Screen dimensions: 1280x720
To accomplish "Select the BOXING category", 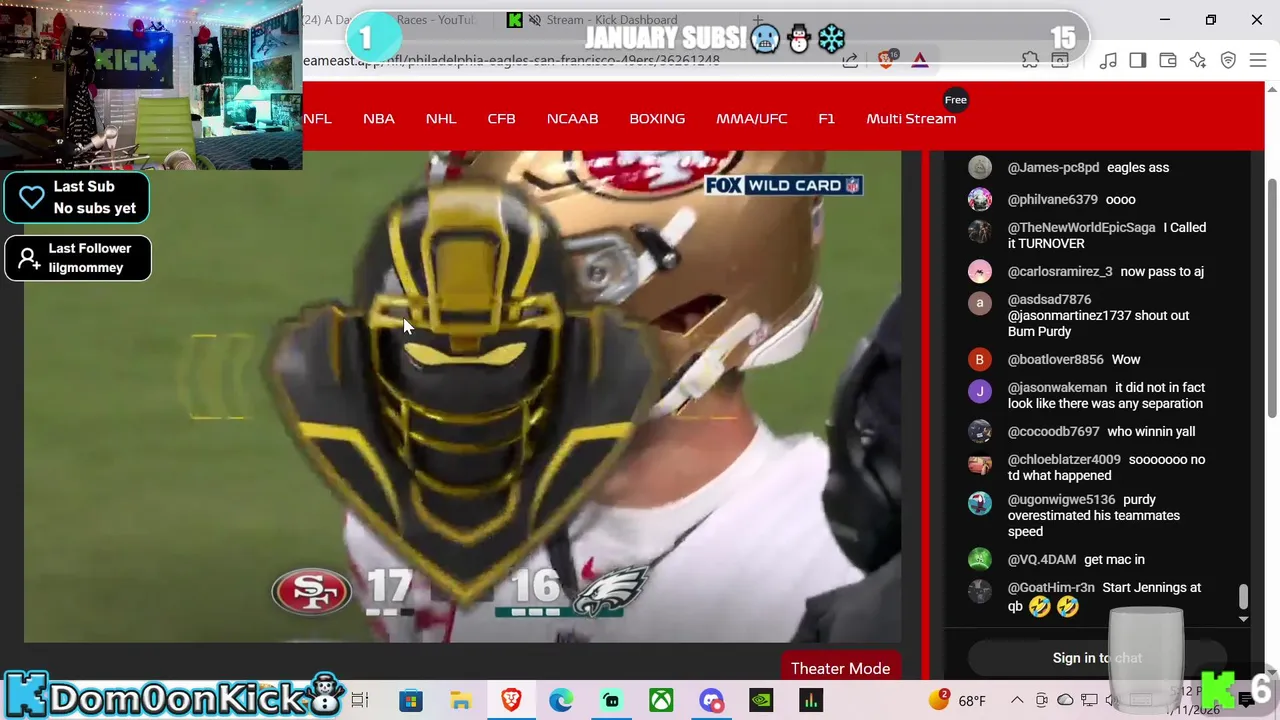I will (x=657, y=118).
